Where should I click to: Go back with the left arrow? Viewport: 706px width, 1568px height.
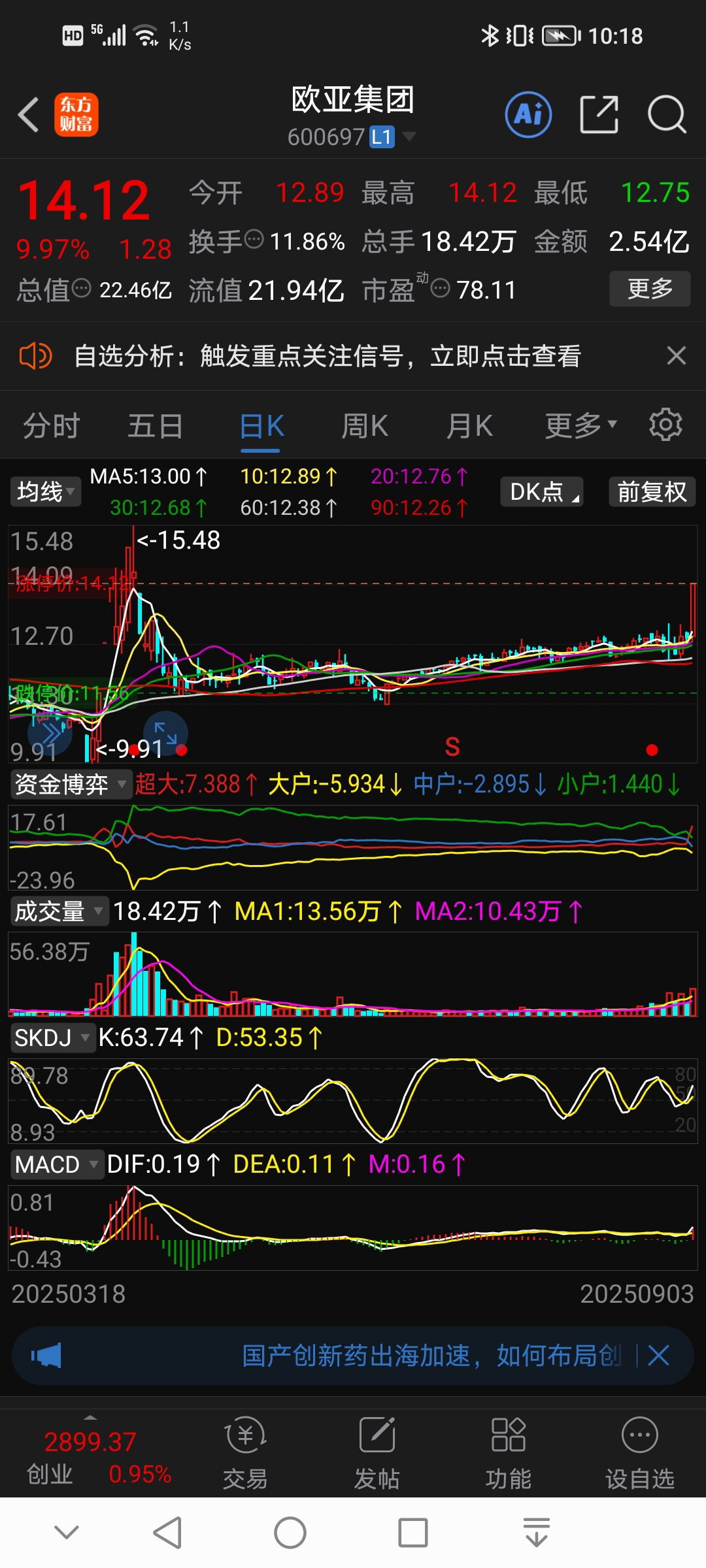29,115
